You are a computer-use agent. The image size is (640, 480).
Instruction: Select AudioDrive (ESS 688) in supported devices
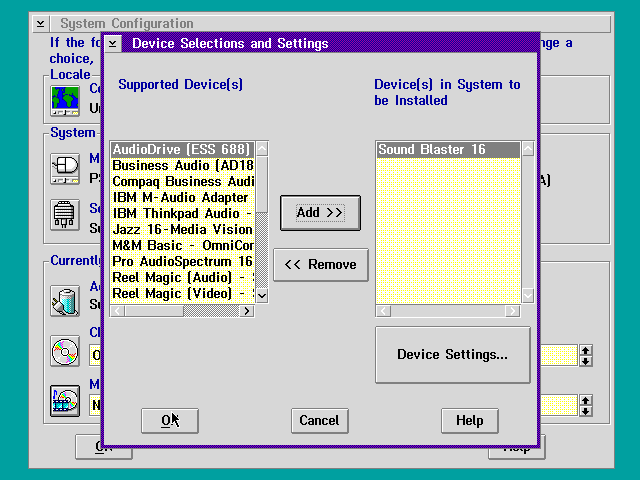[x=182, y=149]
